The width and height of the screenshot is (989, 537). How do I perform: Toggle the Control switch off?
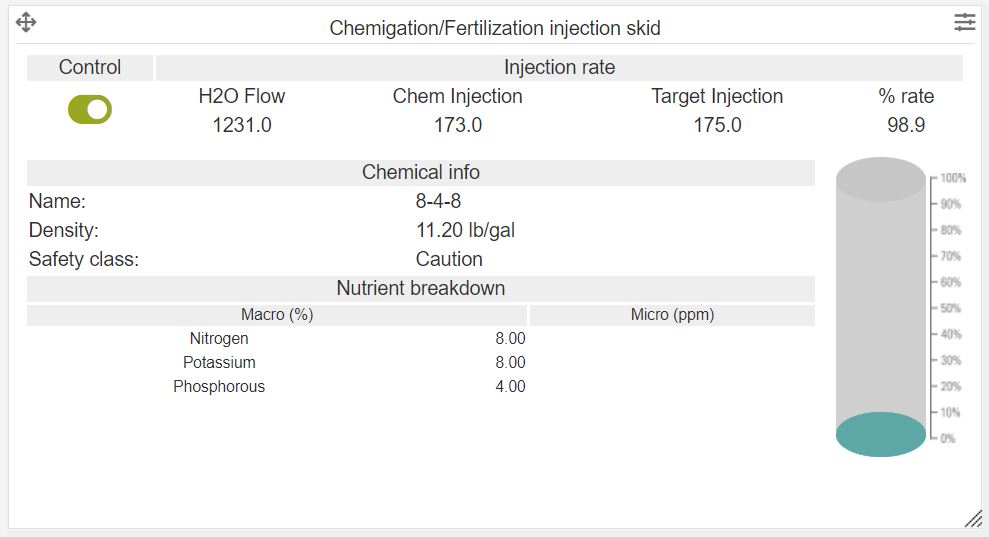(x=90, y=110)
